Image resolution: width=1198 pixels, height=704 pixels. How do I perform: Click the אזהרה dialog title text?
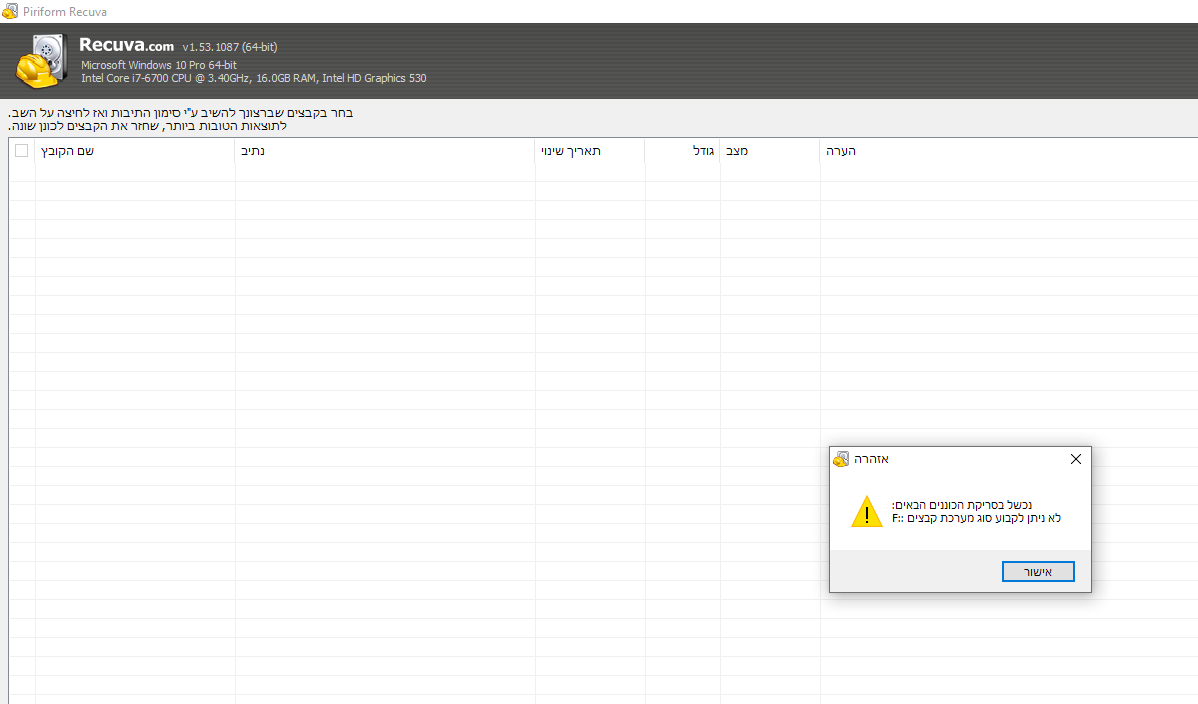pyautogui.click(x=871, y=459)
